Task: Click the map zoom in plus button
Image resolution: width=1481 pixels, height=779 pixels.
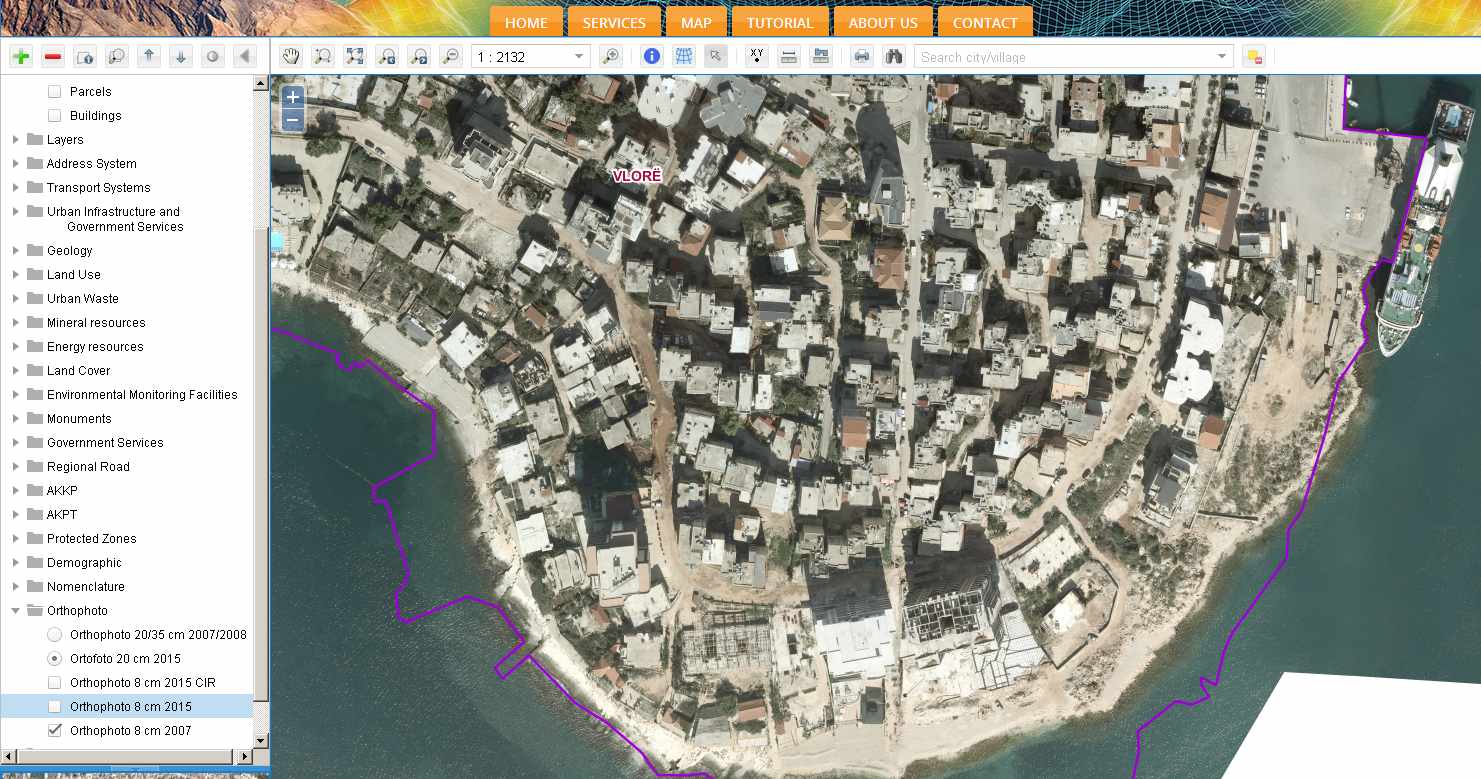Action: point(293,98)
